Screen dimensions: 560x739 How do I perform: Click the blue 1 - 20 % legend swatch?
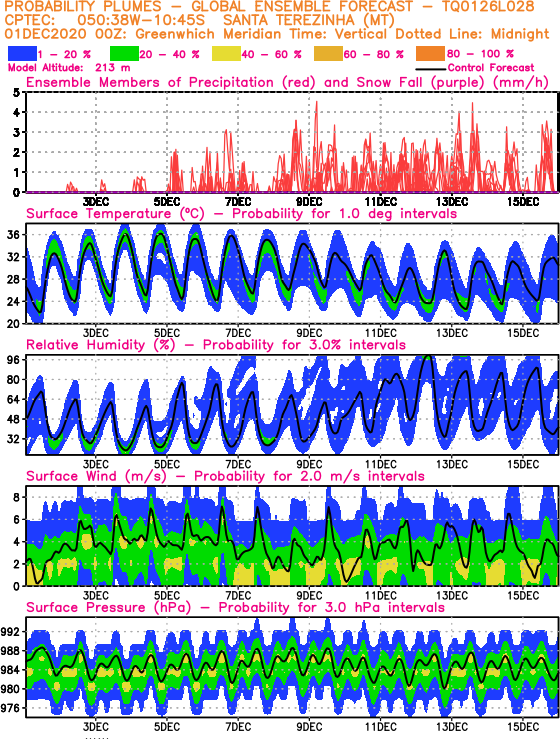(x=22, y=54)
